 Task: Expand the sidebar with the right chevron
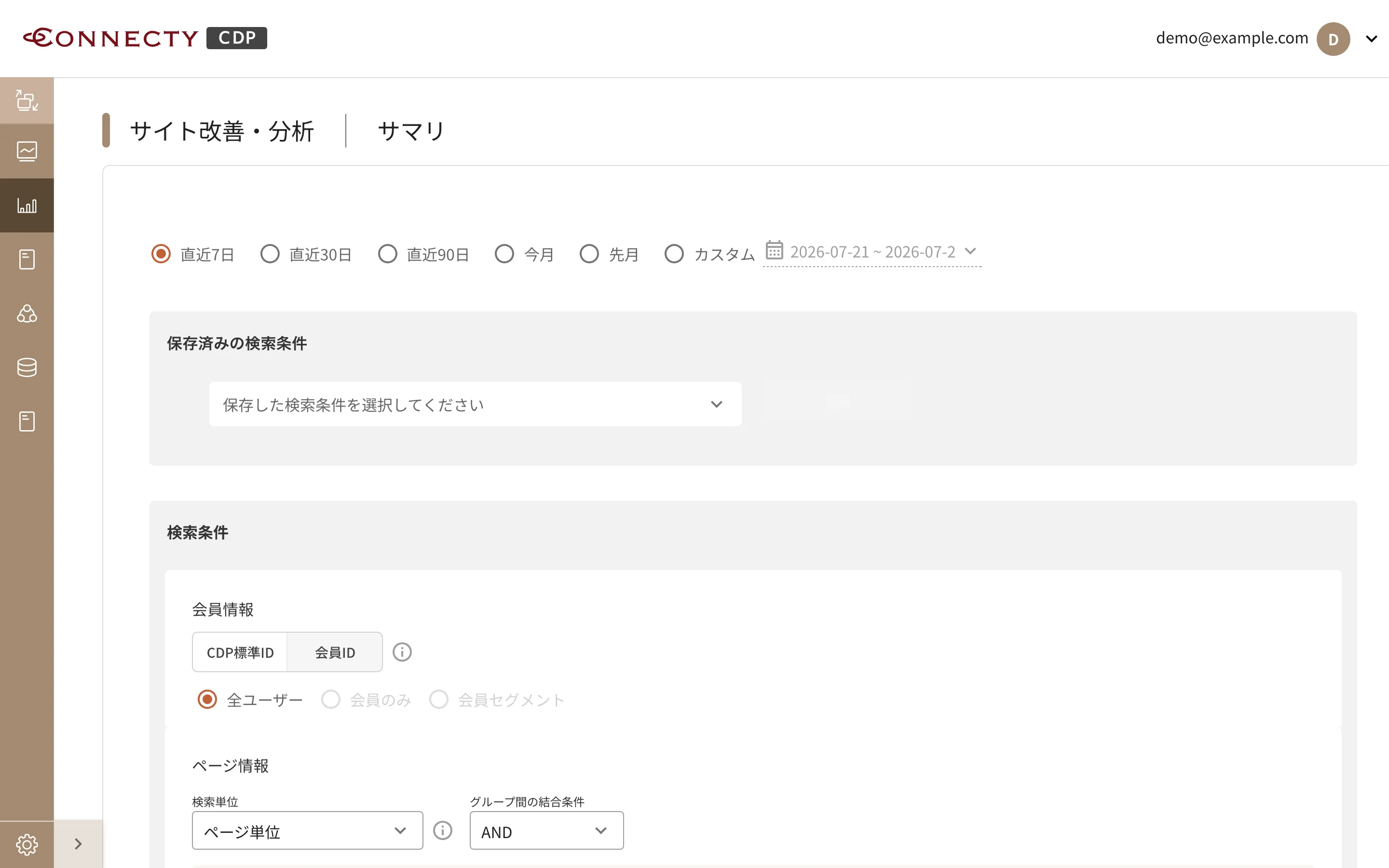pos(78,844)
